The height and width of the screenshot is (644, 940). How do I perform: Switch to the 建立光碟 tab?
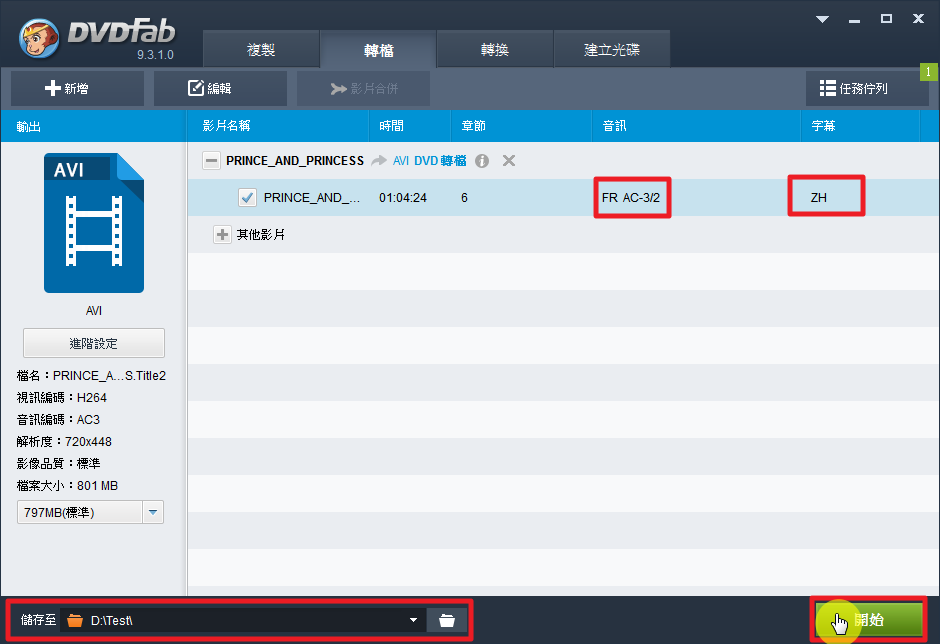tap(612, 50)
